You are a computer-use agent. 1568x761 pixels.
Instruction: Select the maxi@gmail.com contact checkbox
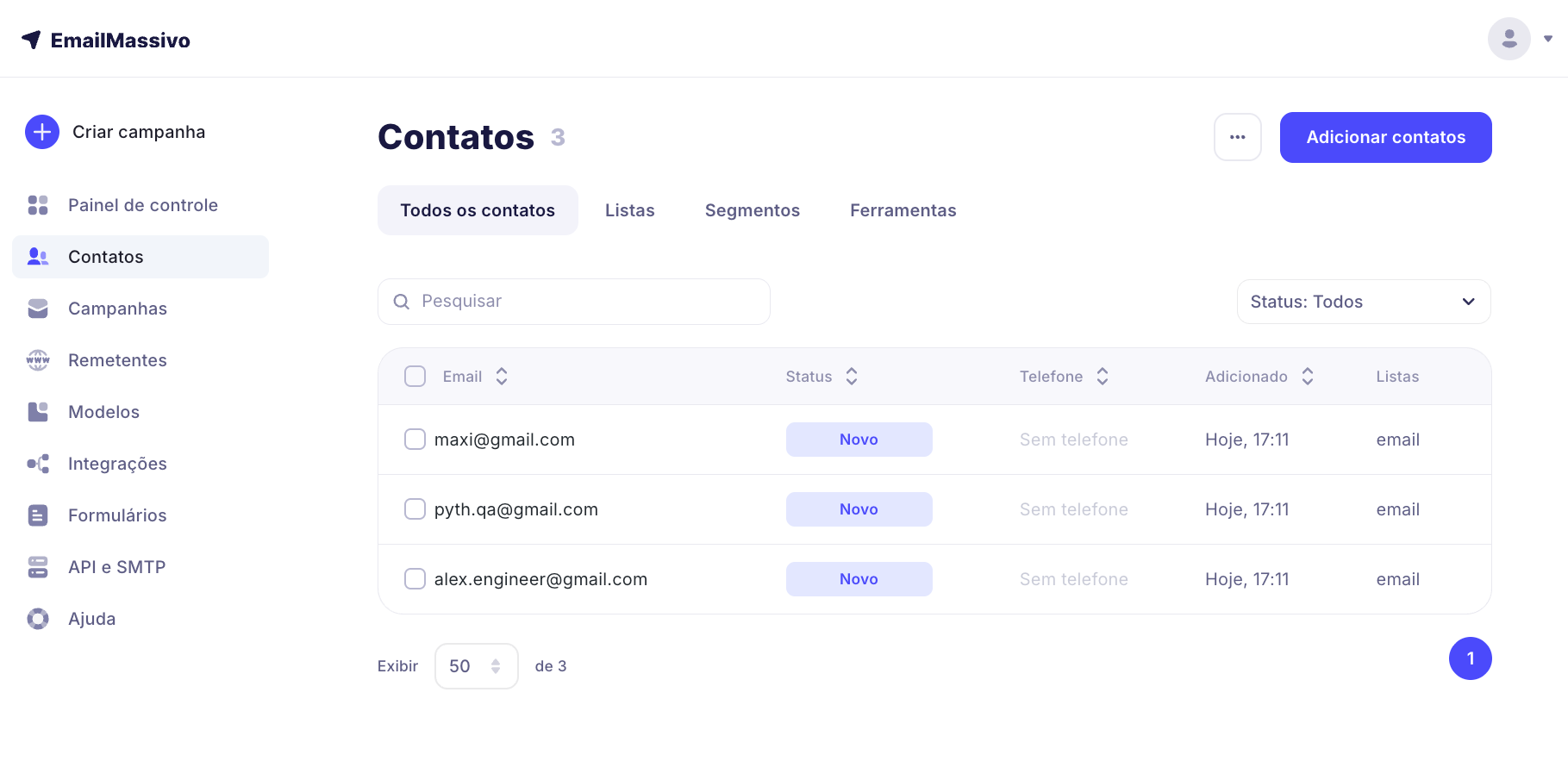click(415, 440)
